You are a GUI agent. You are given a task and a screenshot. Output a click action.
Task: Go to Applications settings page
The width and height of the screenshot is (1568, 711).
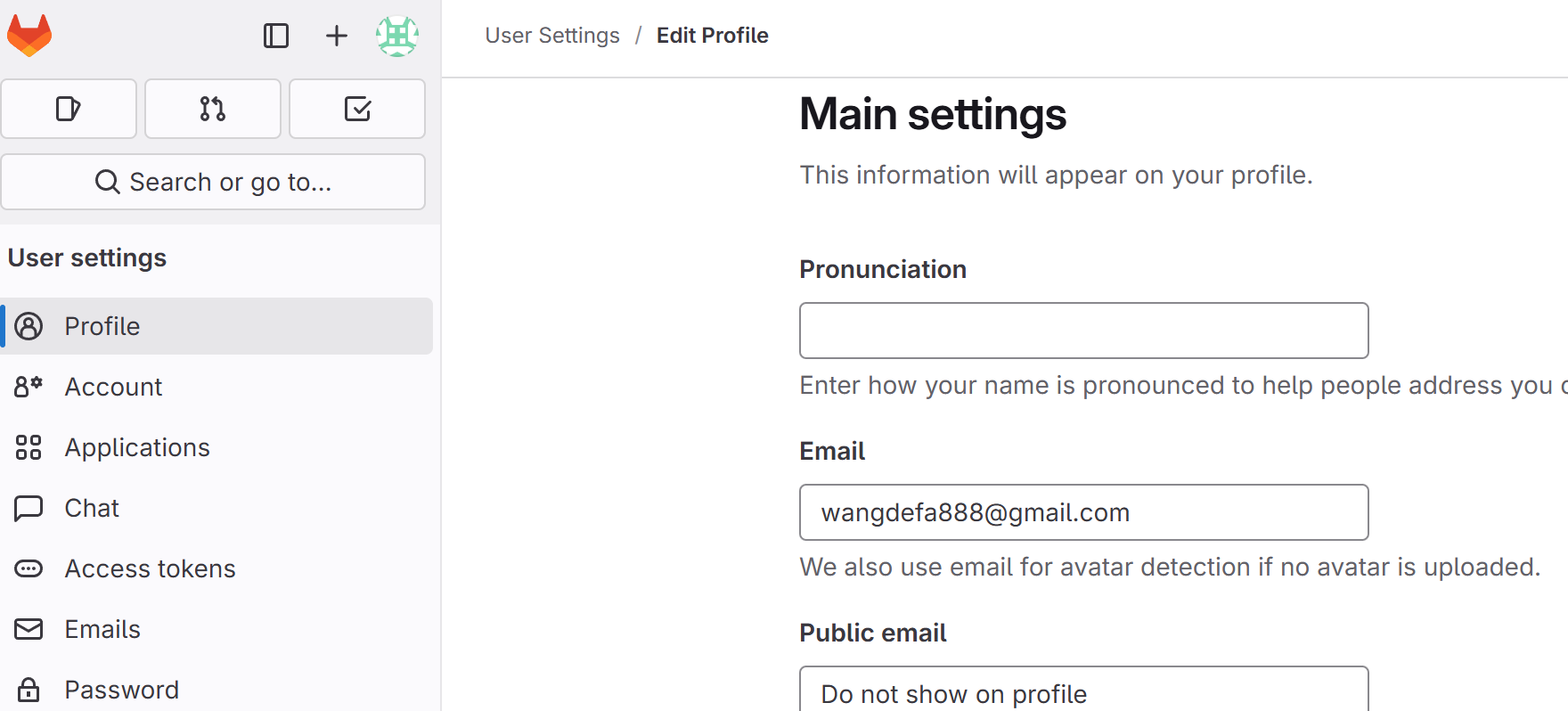(x=137, y=447)
